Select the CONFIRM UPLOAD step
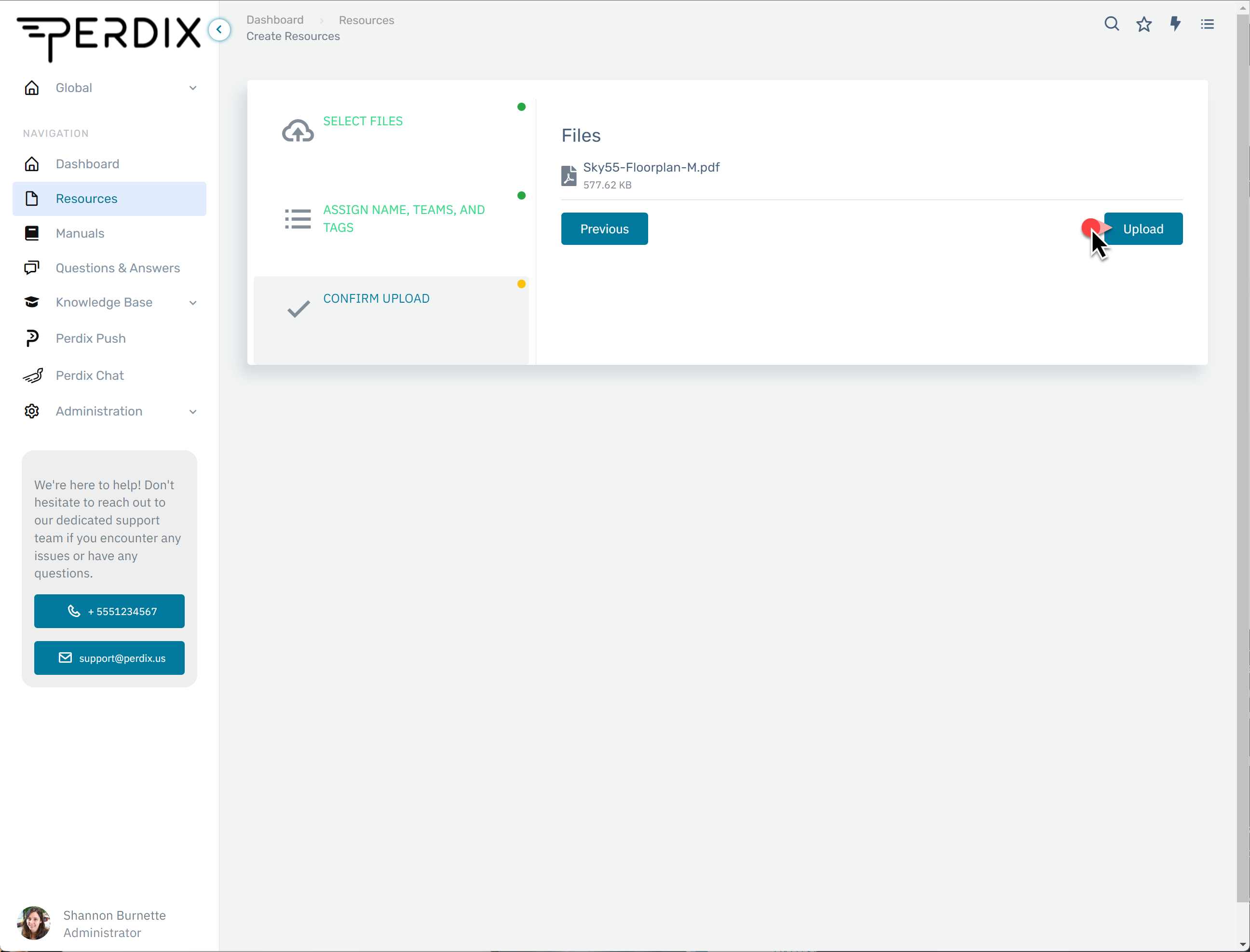 (x=391, y=320)
